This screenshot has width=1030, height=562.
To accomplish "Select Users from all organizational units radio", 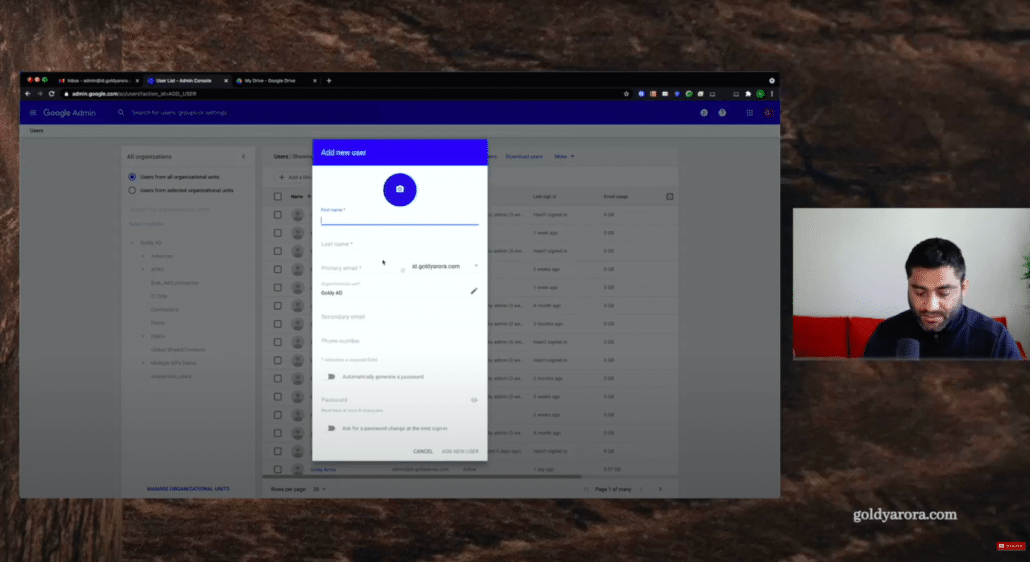I will [x=132, y=177].
